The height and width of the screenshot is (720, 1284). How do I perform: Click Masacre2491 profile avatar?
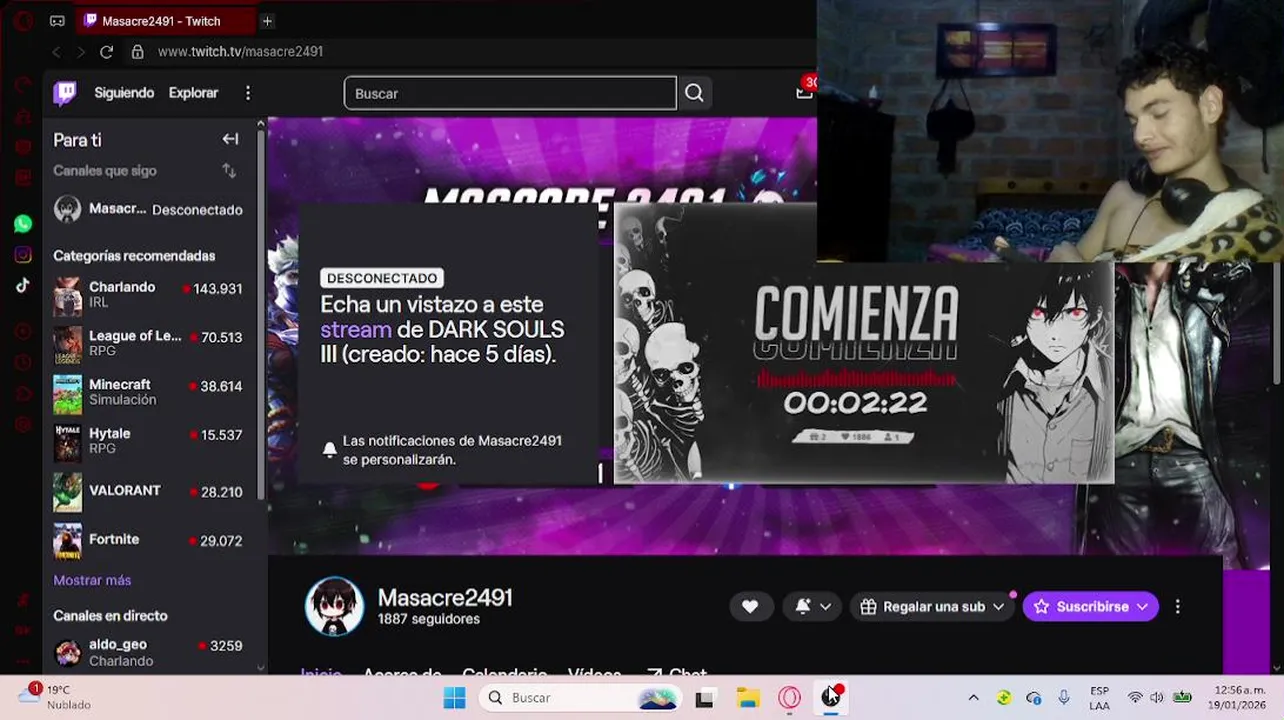point(334,606)
